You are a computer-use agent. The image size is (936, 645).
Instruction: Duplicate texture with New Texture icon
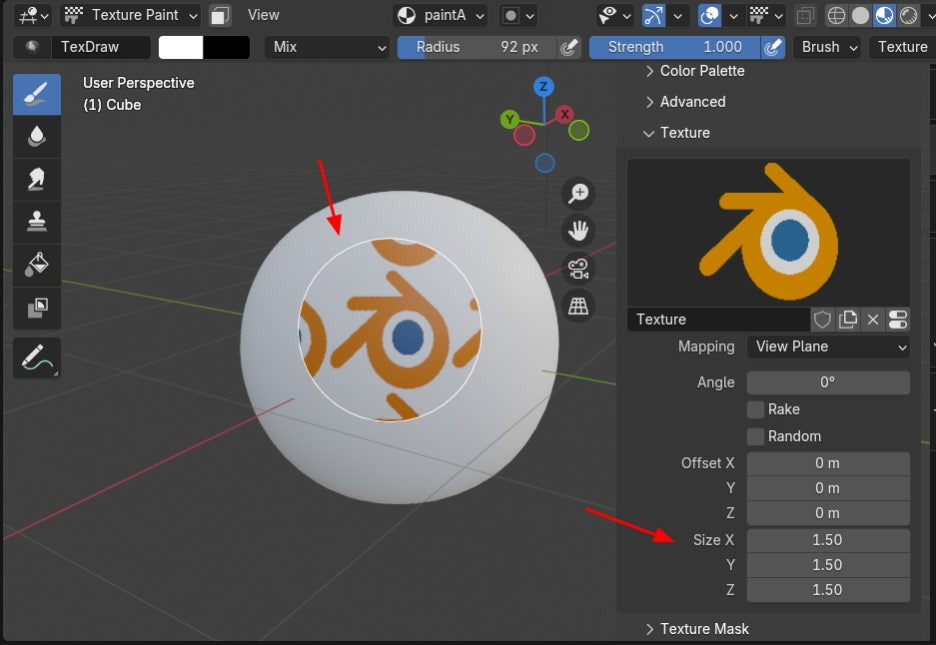pos(848,319)
